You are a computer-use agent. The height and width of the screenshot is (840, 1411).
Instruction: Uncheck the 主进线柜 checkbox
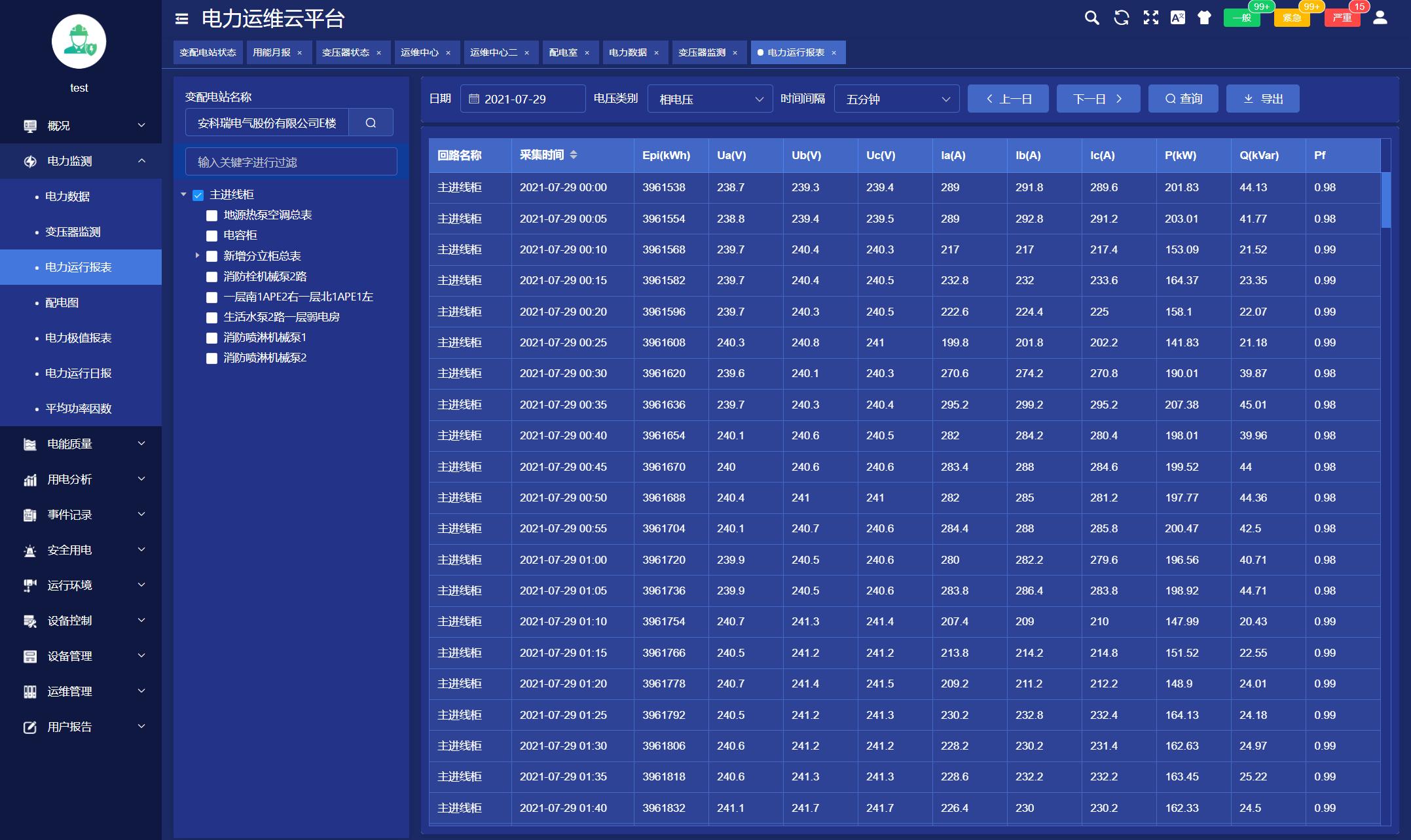[198, 194]
